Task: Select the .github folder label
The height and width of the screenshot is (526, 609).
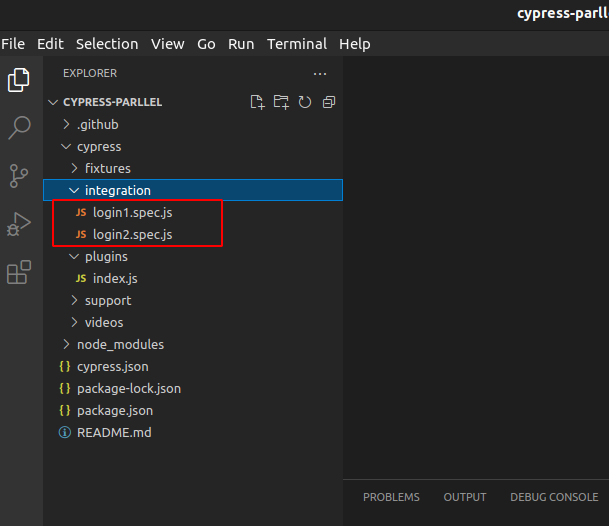Action: coord(97,125)
